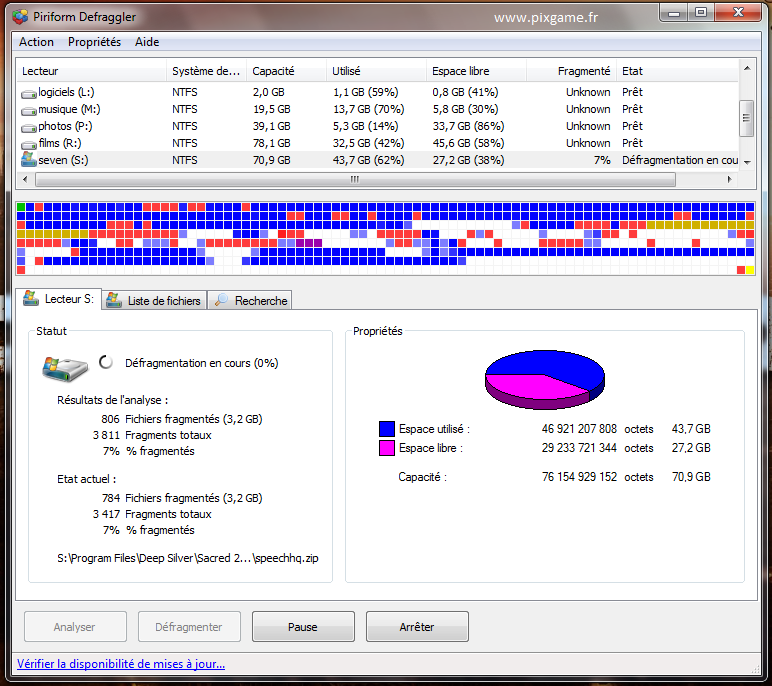
Task: Sort by the Etat column header
Action: [677, 71]
